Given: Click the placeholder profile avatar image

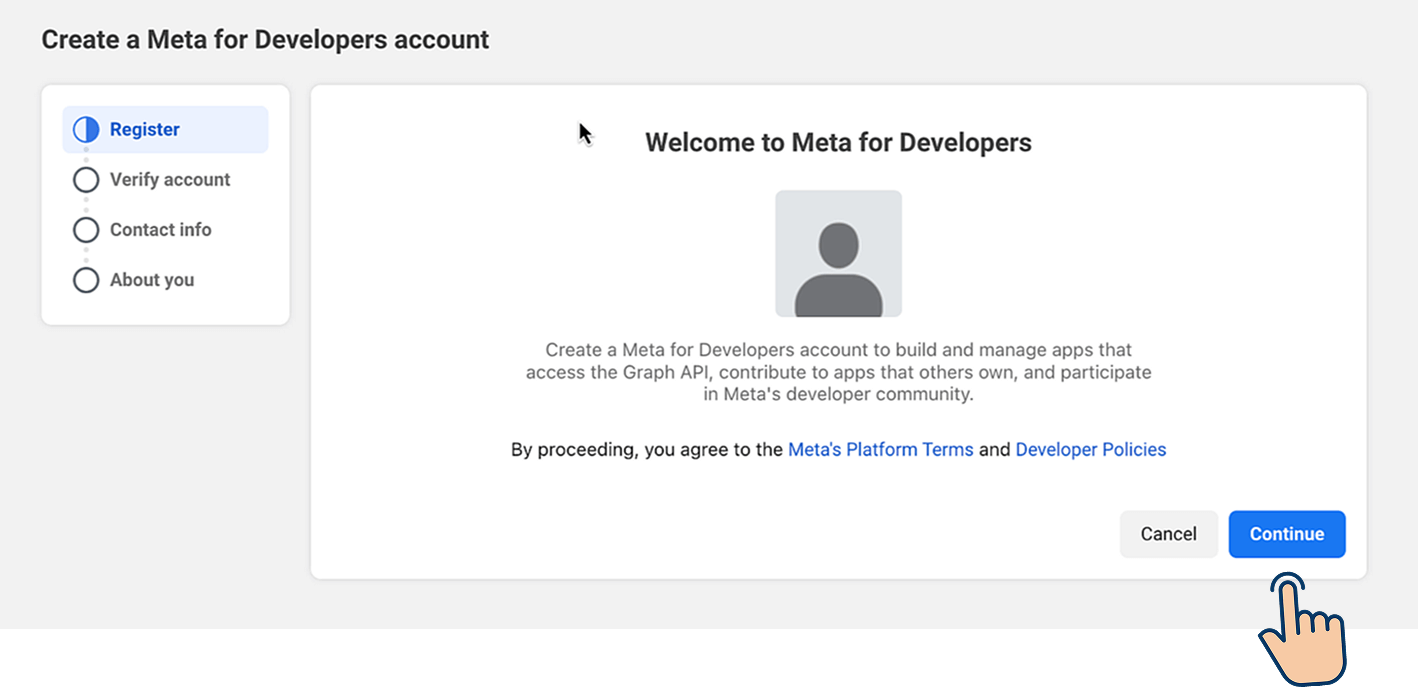Looking at the screenshot, I should (839, 254).
